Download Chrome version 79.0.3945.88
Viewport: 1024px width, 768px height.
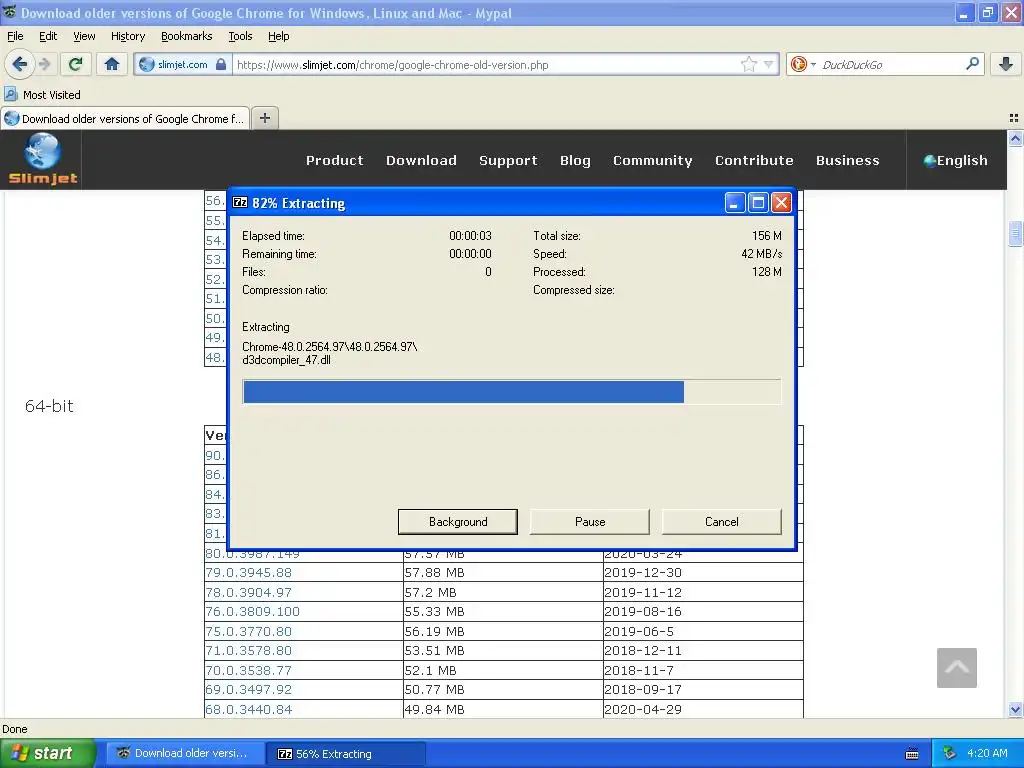pyautogui.click(x=249, y=573)
